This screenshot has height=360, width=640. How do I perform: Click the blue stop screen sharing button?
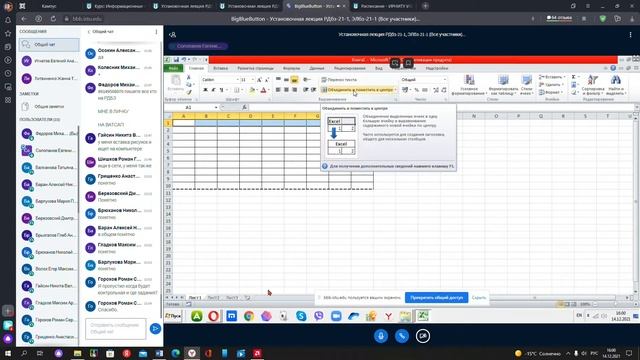tap(436, 298)
